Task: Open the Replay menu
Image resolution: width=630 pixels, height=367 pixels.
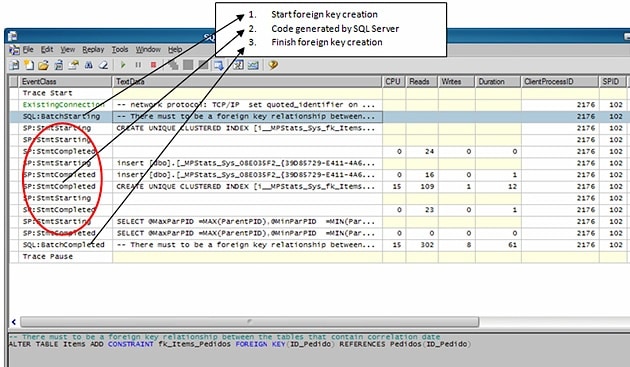Action: (x=93, y=50)
